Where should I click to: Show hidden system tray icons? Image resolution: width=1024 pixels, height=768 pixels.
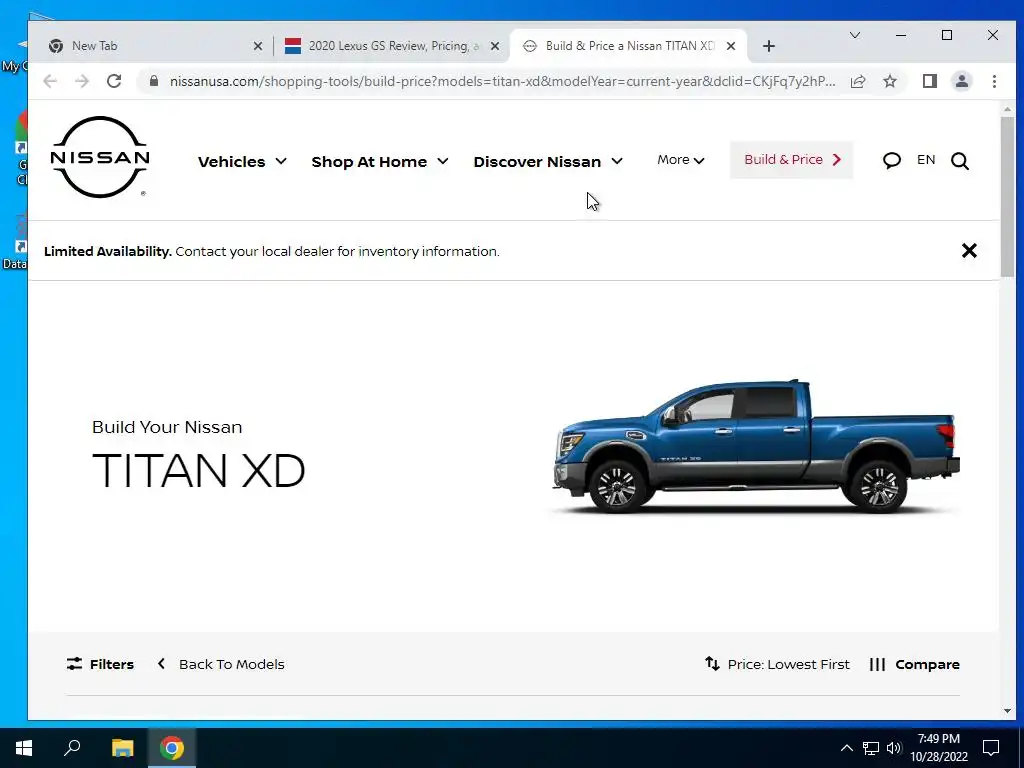(846, 748)
